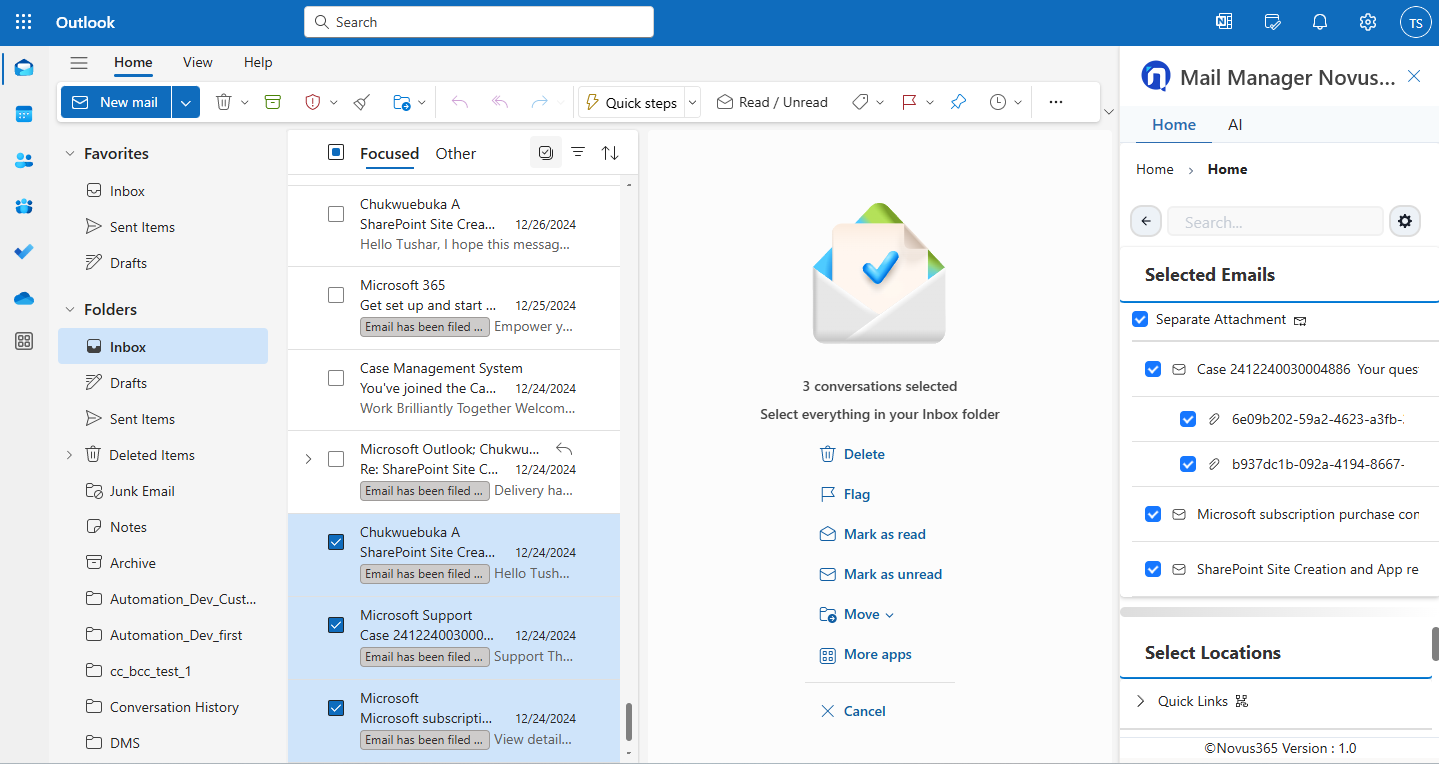This screenshot has width=1439, height=764.
Task: Open Mail app in left rail
Action: pyautogui.click(x=24, y=68)
